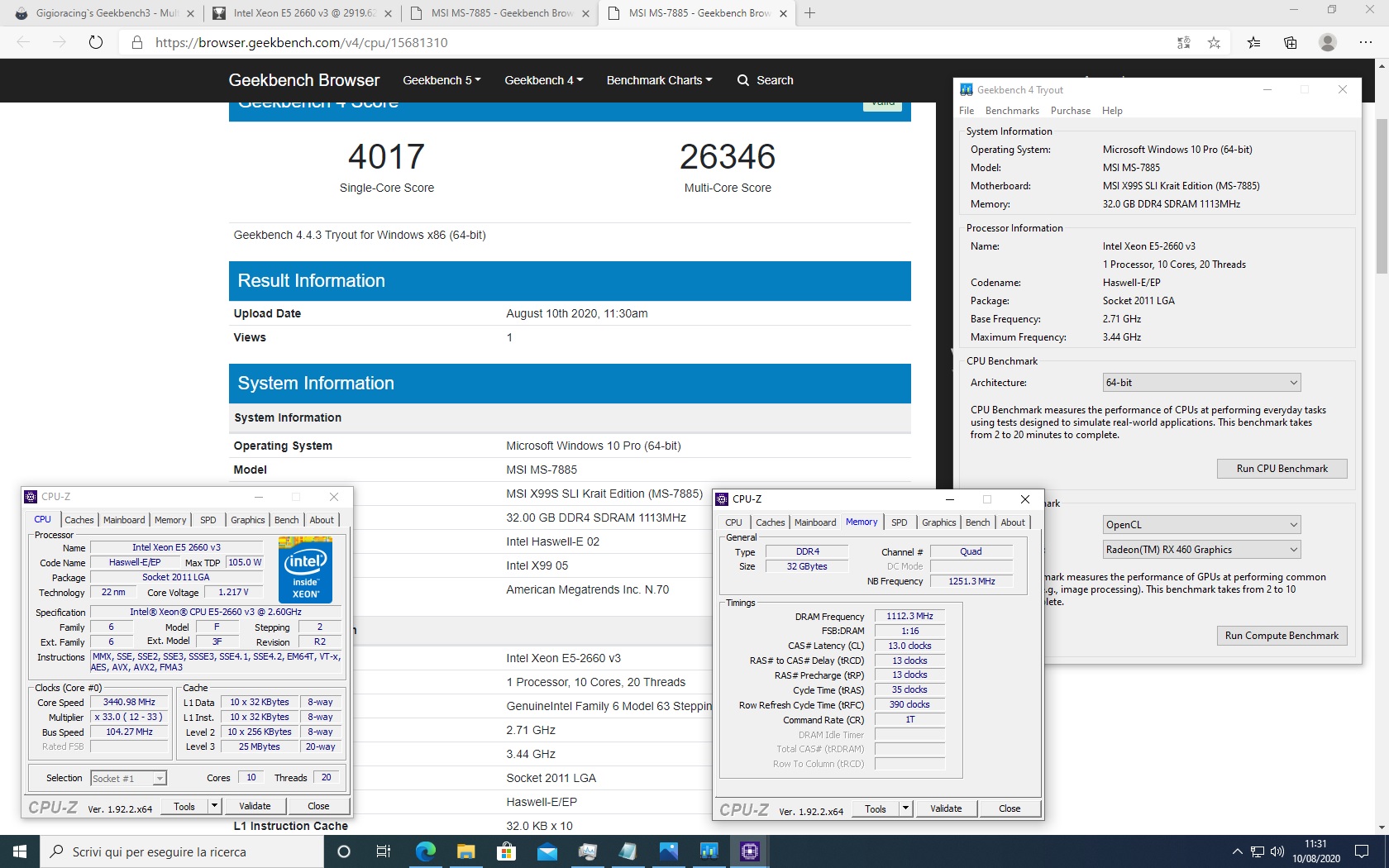Expand the Benchmark Charts dropdown
The height and width of the screenshot is (868, 1389).
pos(659,80)
